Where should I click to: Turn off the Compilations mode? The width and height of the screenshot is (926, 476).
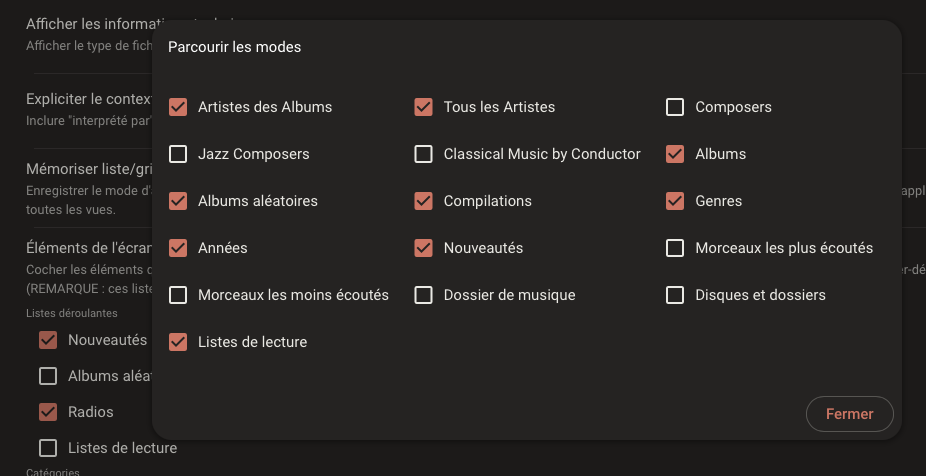point(424,201)
